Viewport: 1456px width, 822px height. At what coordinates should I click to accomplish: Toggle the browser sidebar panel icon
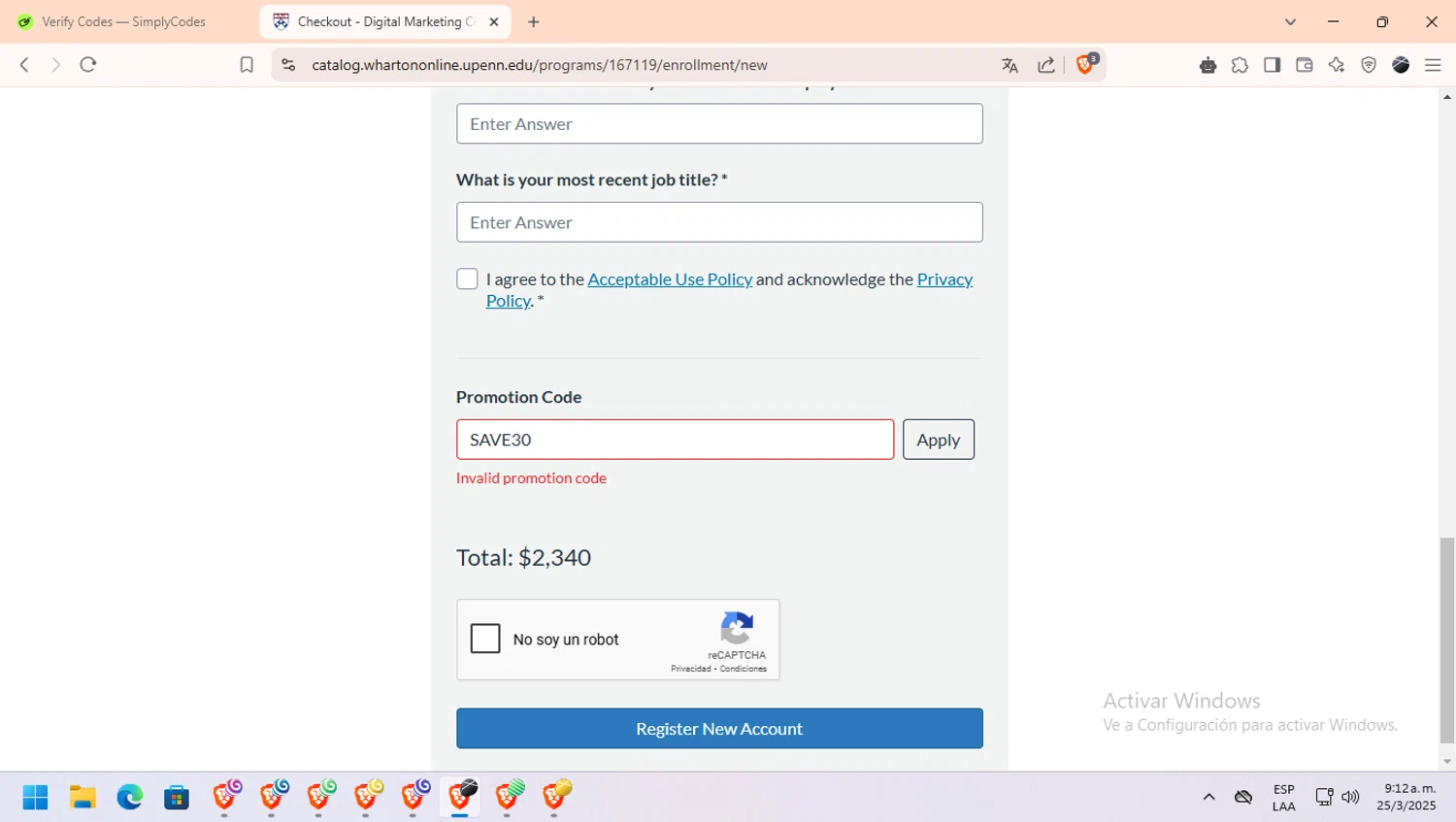[x=1272, y=65]
